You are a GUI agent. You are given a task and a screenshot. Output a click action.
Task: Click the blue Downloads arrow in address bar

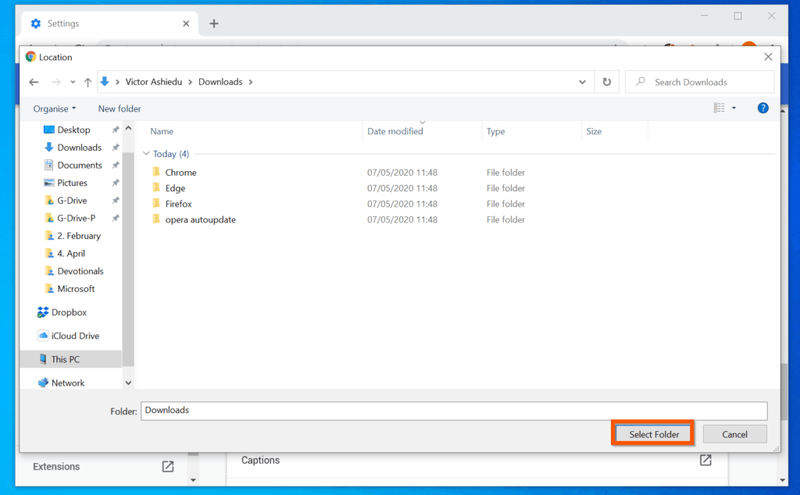tap(105, 82)
